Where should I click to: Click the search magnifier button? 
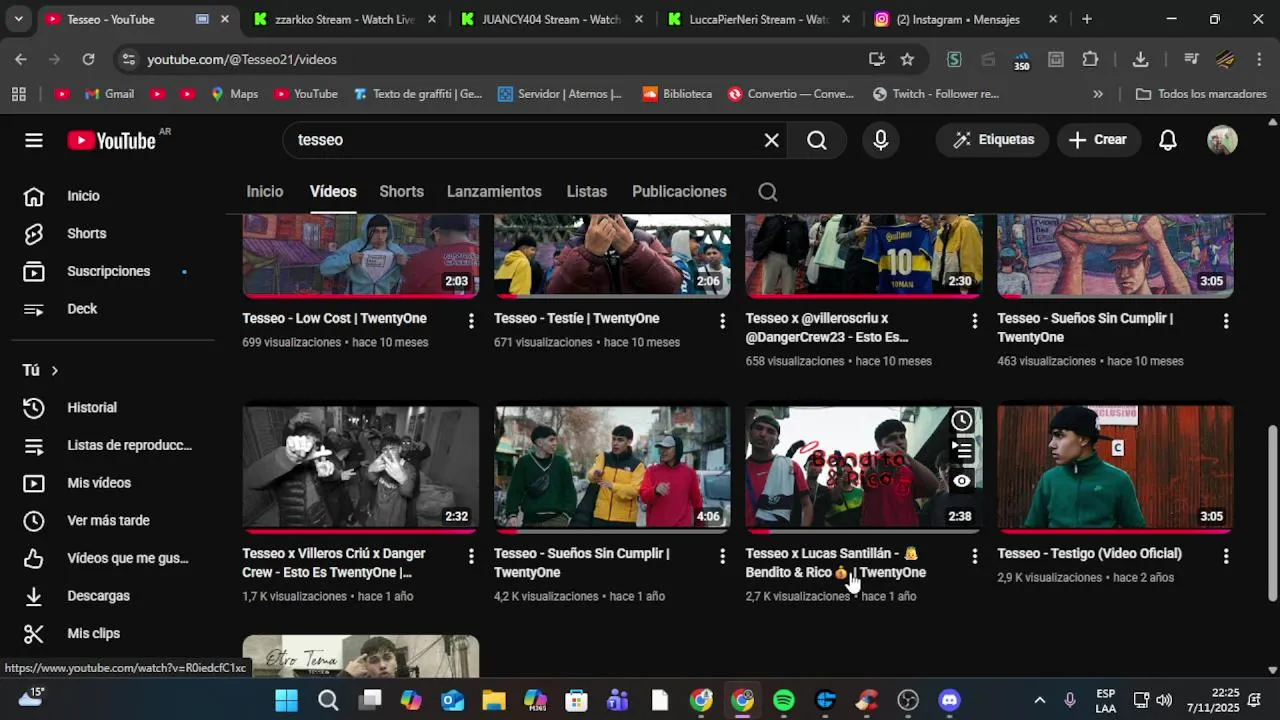click(x=817, y=140)
